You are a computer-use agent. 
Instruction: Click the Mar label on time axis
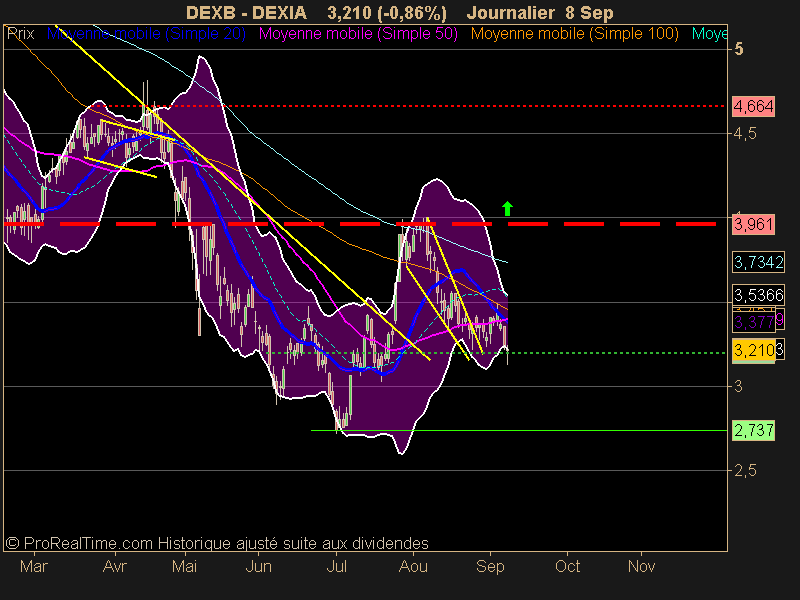click(34, 566)
